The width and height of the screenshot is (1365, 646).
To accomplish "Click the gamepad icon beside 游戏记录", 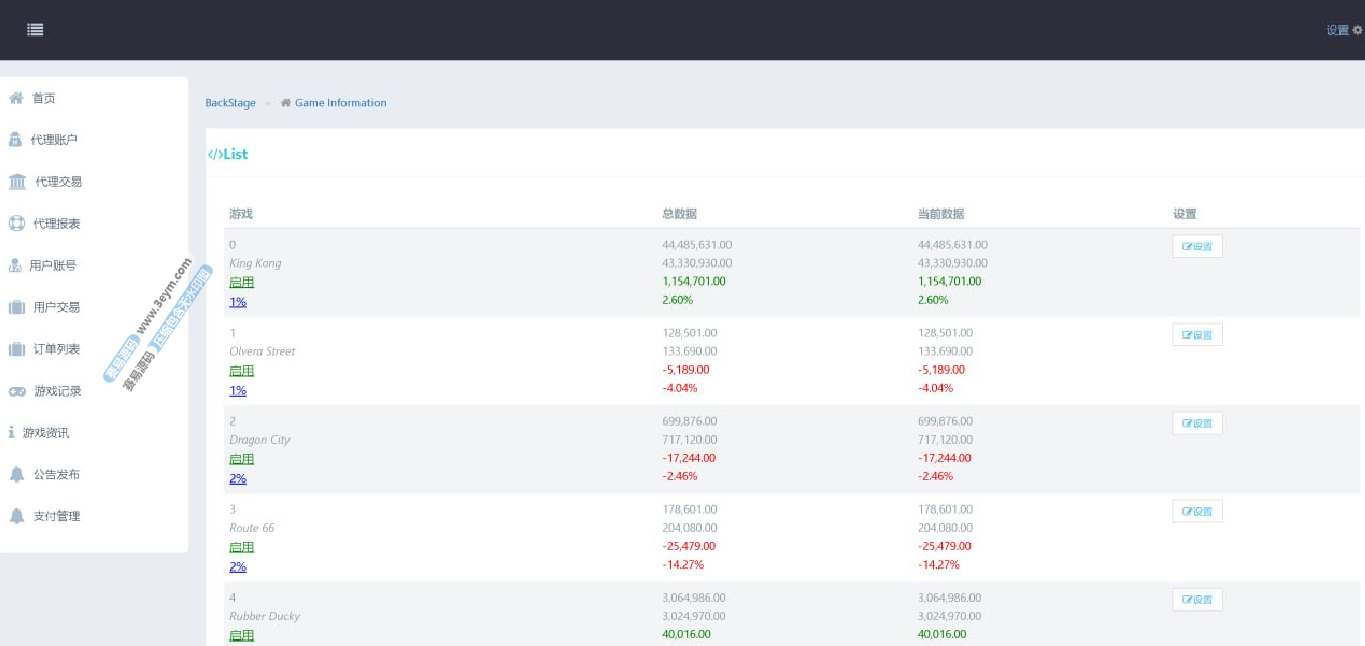I will tap(18, 392).
